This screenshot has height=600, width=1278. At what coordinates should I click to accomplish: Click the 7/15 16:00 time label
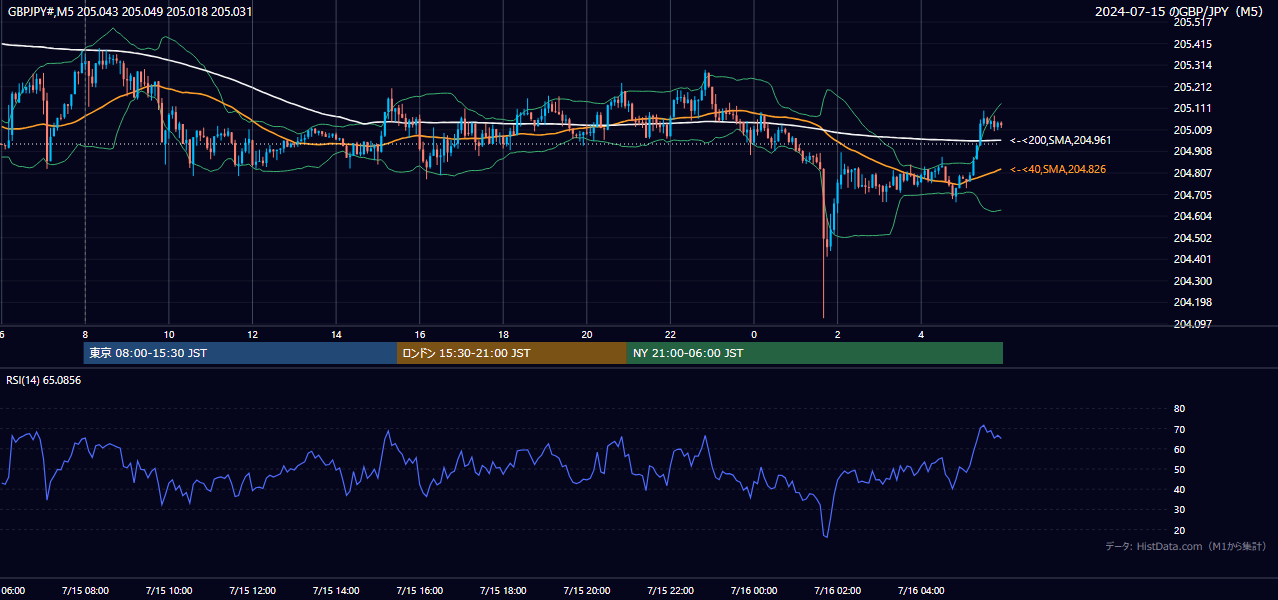[x=419, y=591]
